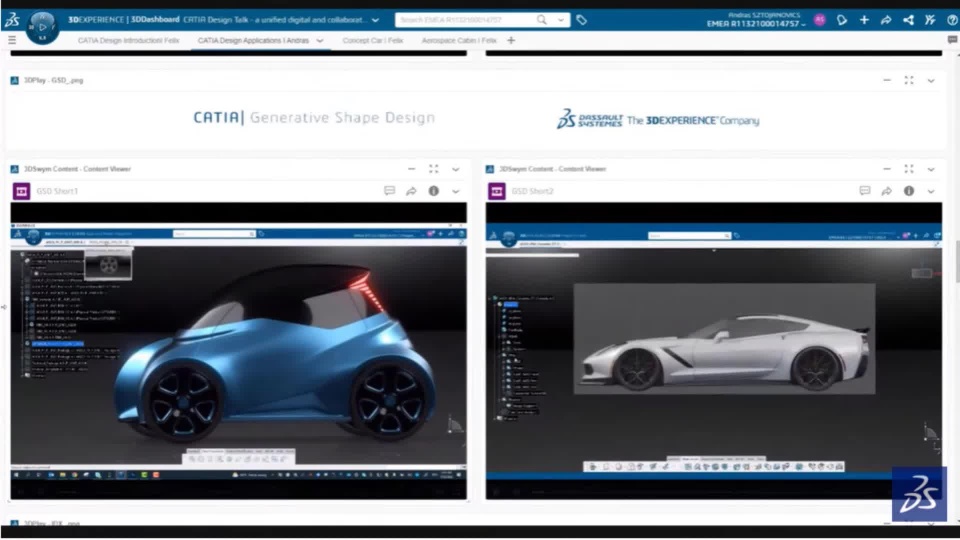The height and width of the screenshot is (540, 960).
Task: Open the chat panel icon at right edge
Action: 952,40
